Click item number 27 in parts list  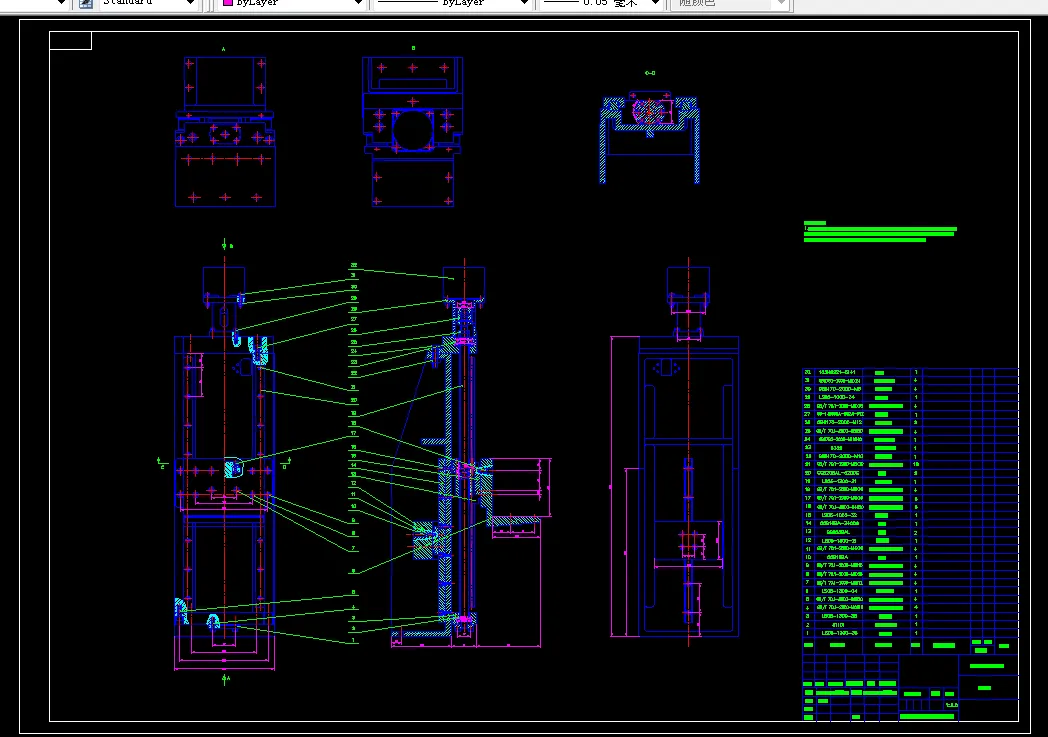[x=807, y=414]
